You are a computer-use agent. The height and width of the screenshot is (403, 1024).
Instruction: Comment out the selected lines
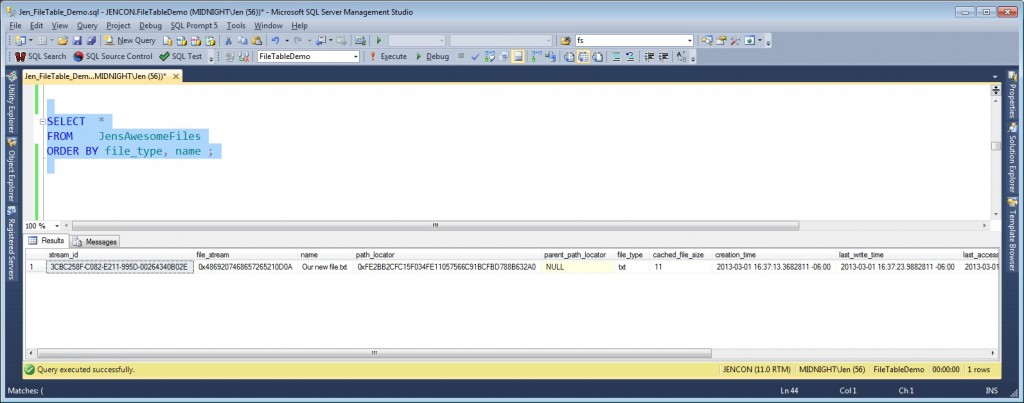coord(616,57)
